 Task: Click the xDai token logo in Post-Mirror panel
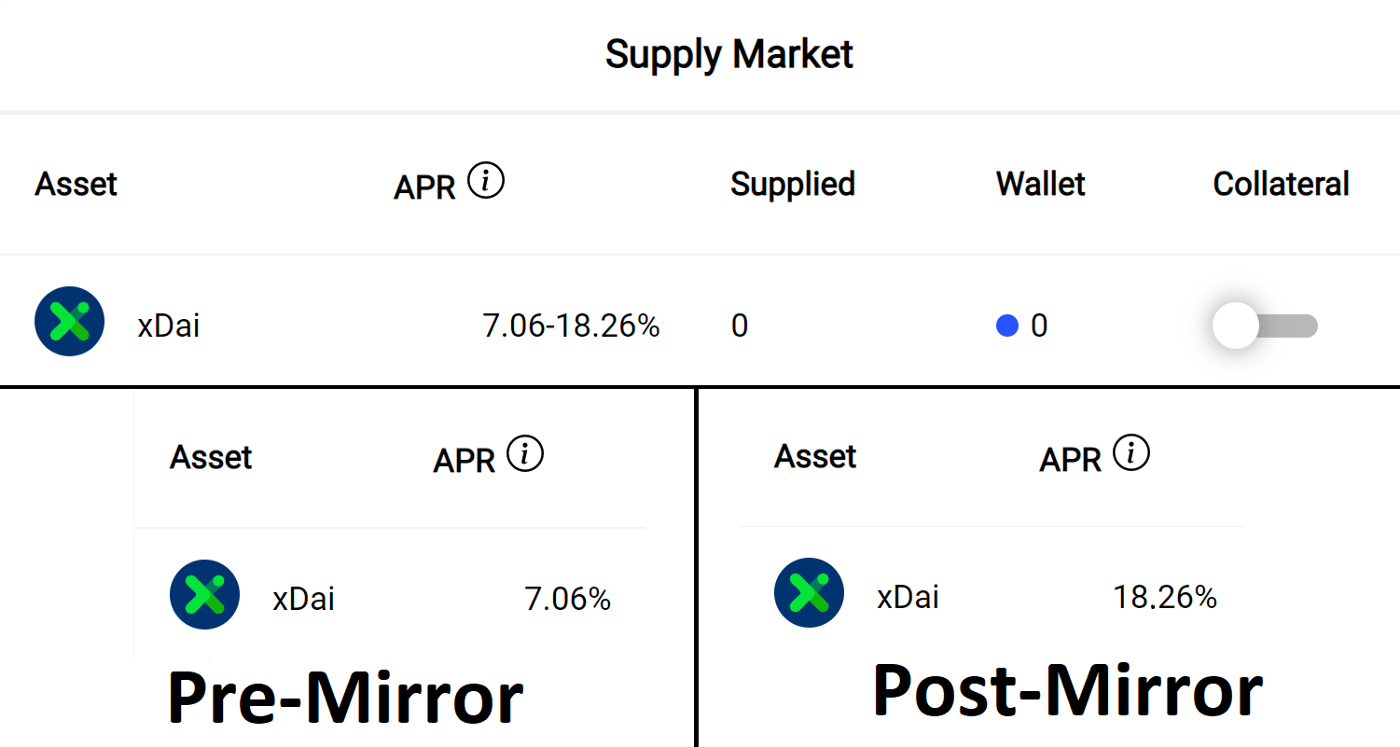click(809, 593)
